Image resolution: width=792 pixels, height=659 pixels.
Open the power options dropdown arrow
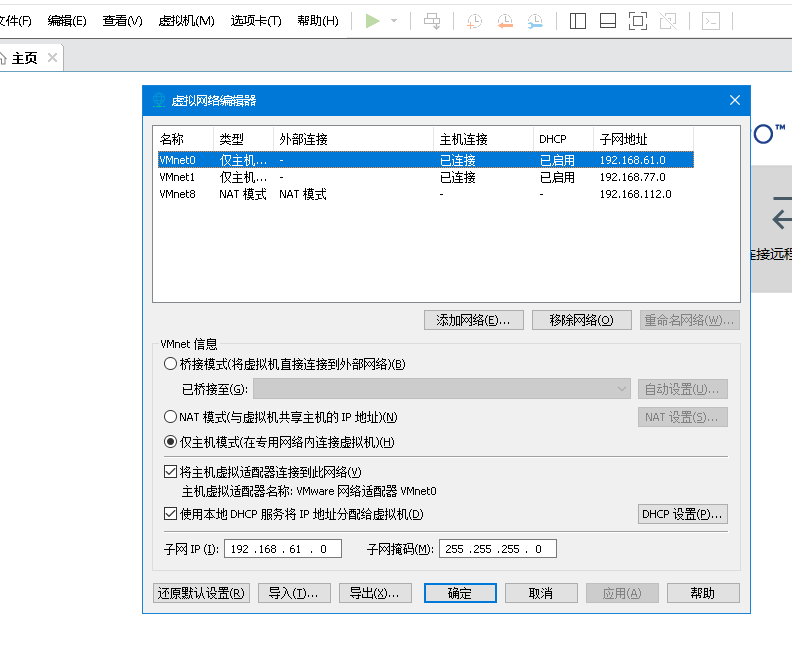pos(394,21)
